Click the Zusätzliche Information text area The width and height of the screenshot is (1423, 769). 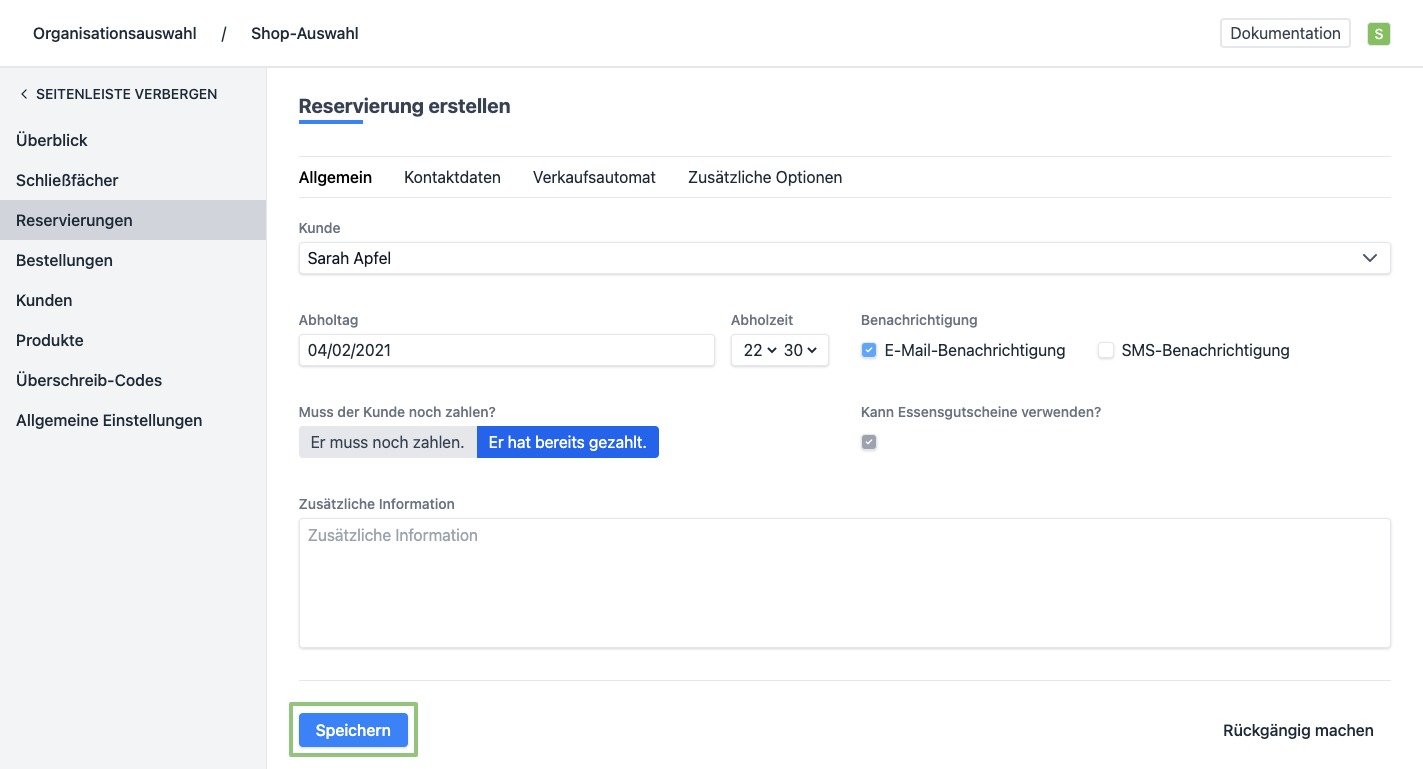(x=844, y=582)
